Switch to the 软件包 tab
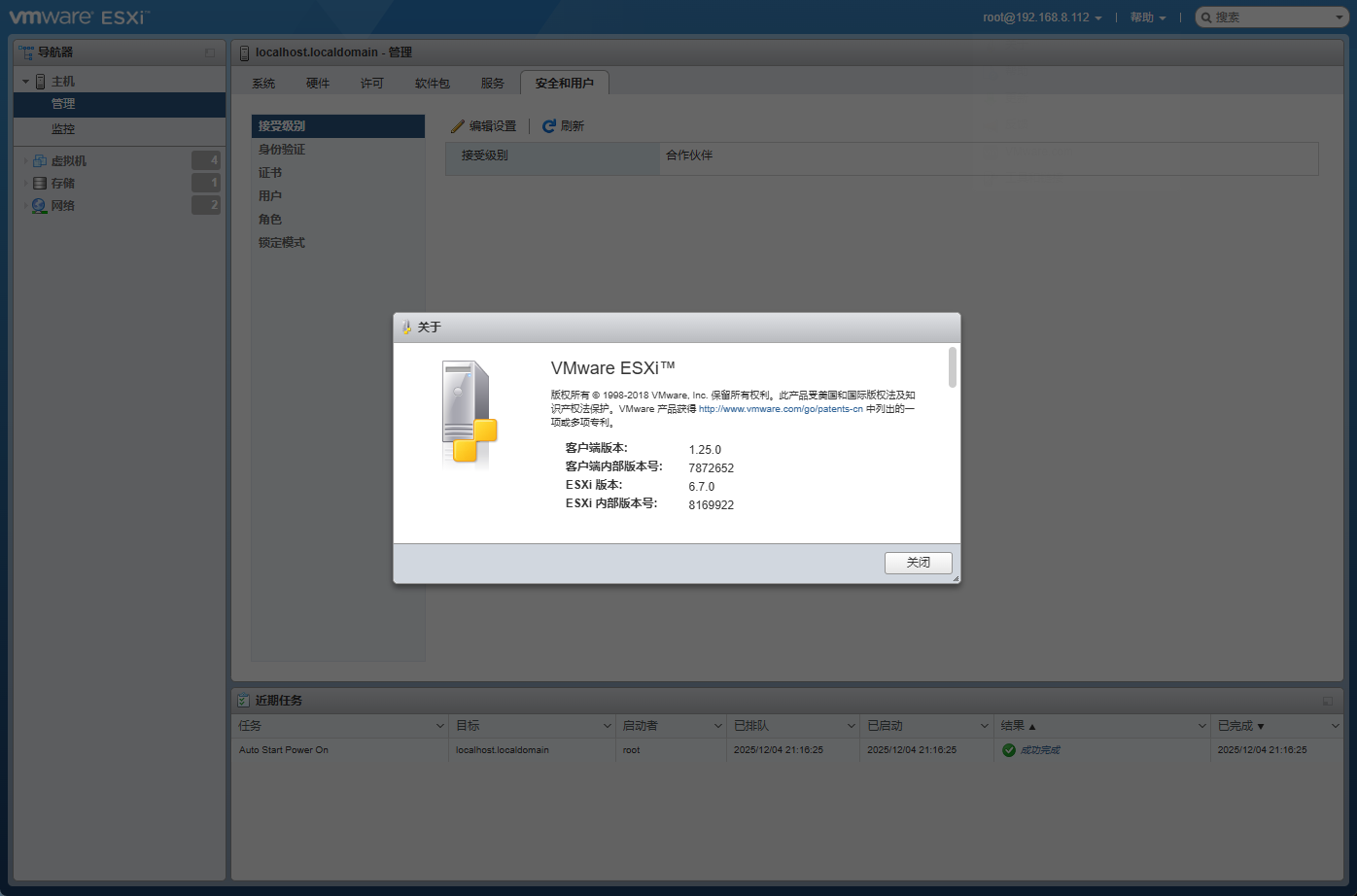 coord(433,84)
